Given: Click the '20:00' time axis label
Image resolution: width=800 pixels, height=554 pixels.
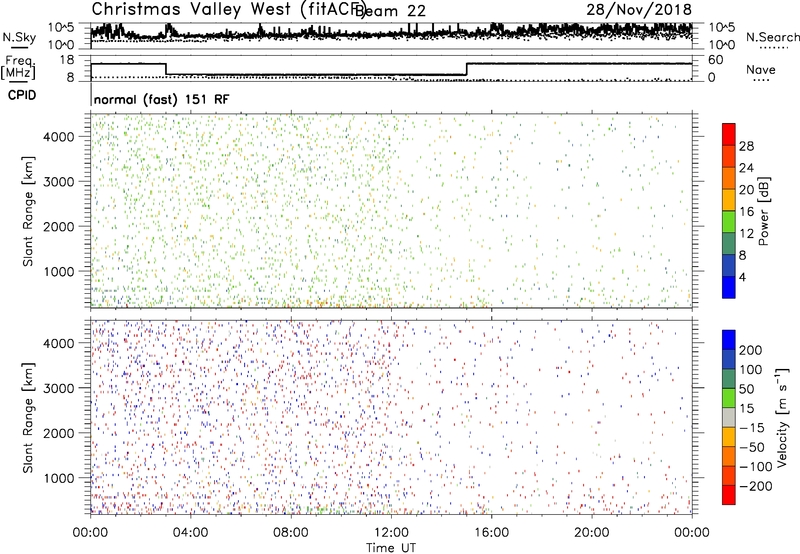Looking at the screenshot, I should pos(592,533).
